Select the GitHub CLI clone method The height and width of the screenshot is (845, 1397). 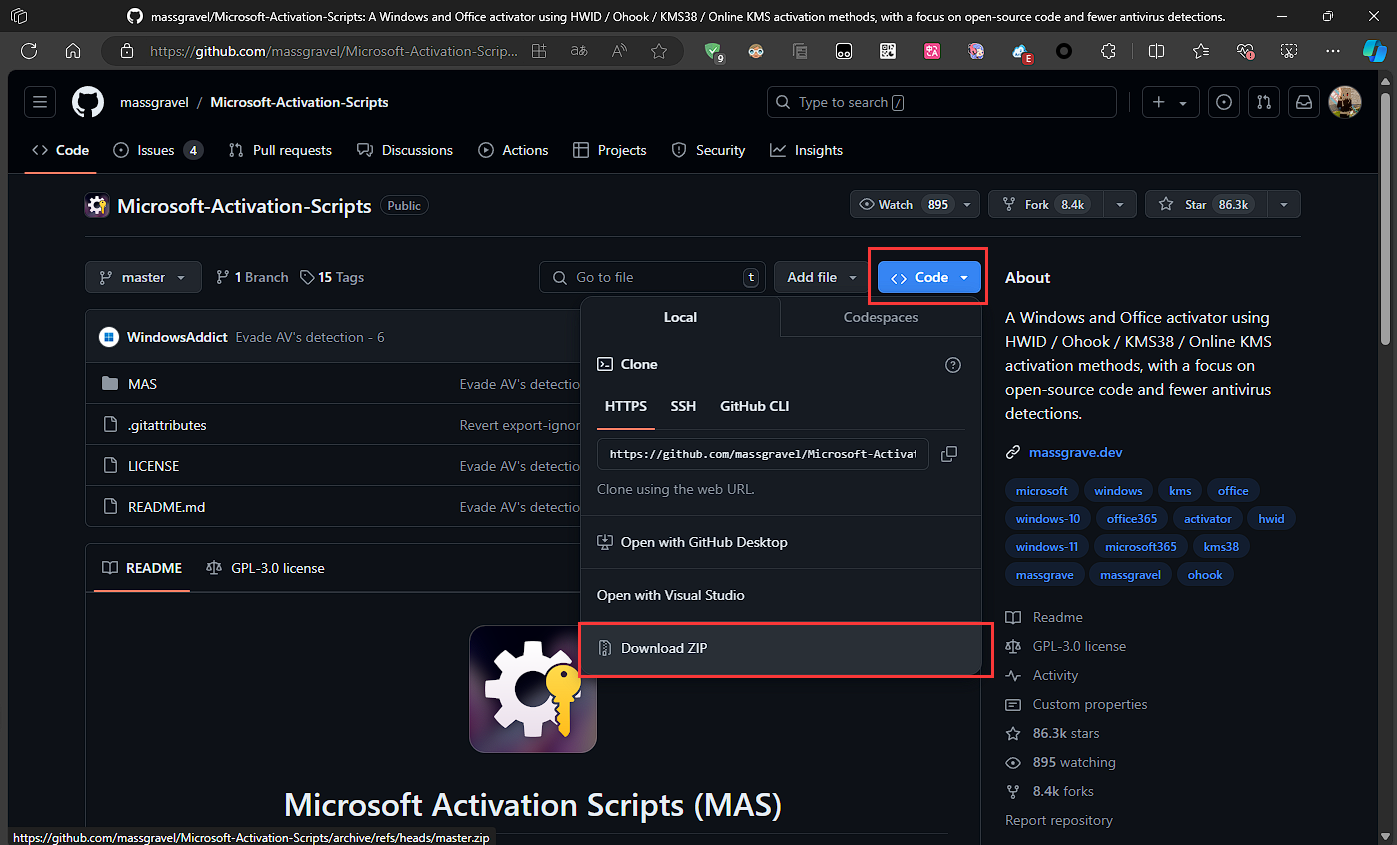755,406
